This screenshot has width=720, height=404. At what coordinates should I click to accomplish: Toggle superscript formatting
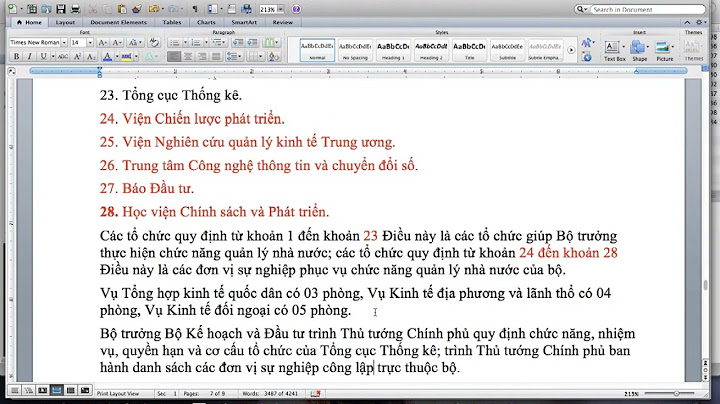[78, 56]
